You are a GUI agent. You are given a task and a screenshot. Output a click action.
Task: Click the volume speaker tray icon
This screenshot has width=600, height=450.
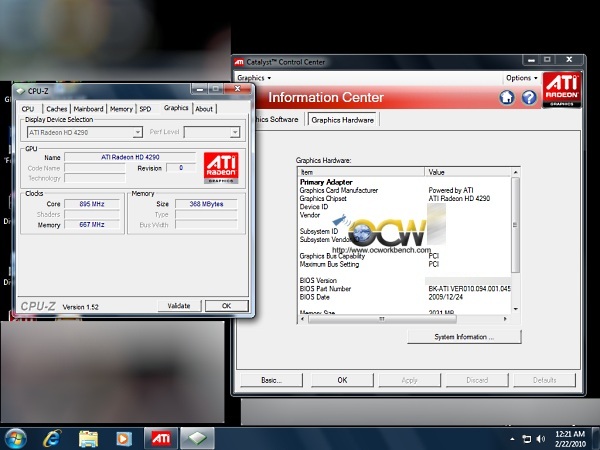[540, 439]
